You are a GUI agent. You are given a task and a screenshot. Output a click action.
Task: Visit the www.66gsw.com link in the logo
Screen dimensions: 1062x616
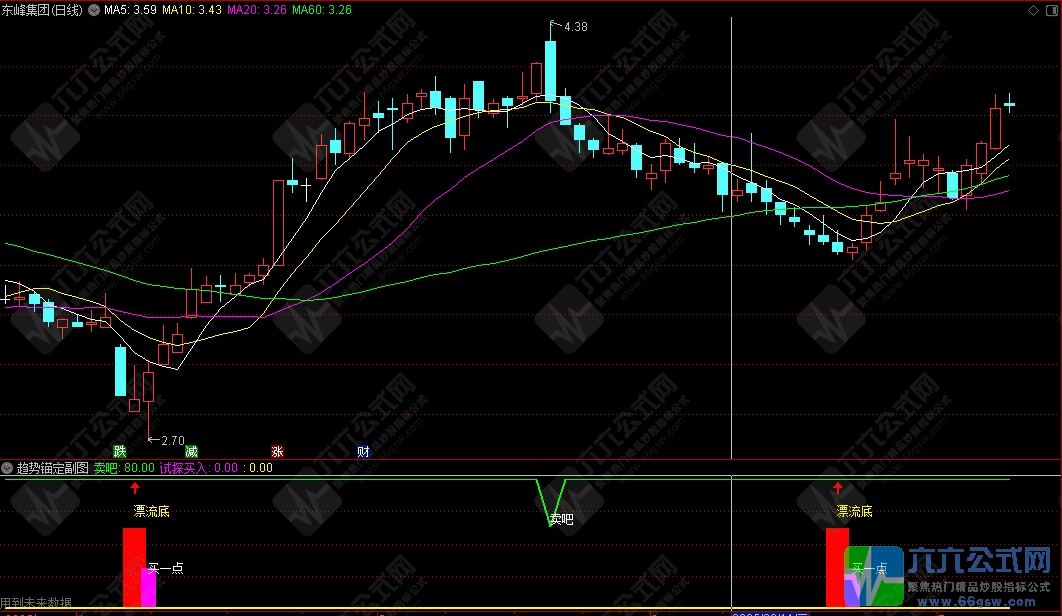[976, 602]
